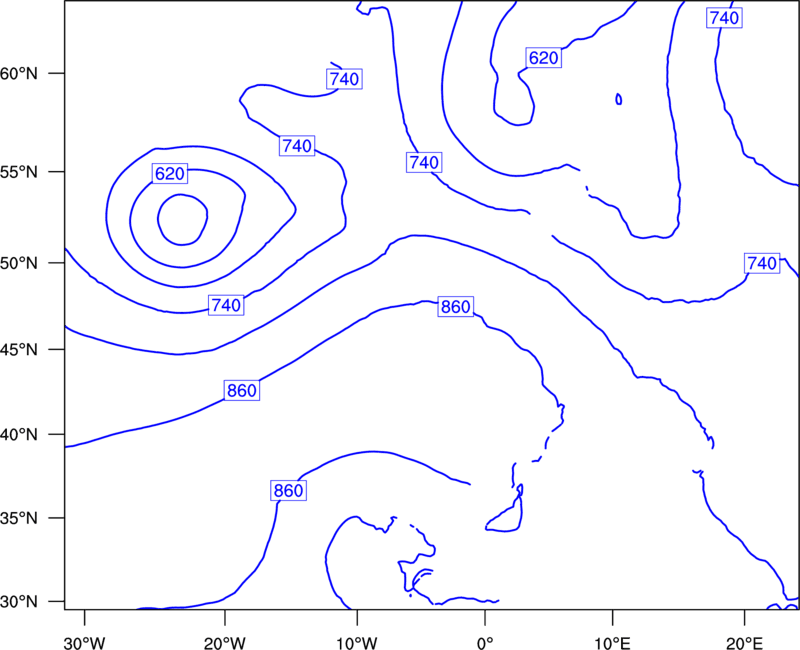Click the 860 label between 40°N and 45°N
Viewport: 800px width, 650px height.
click(242, 390)
